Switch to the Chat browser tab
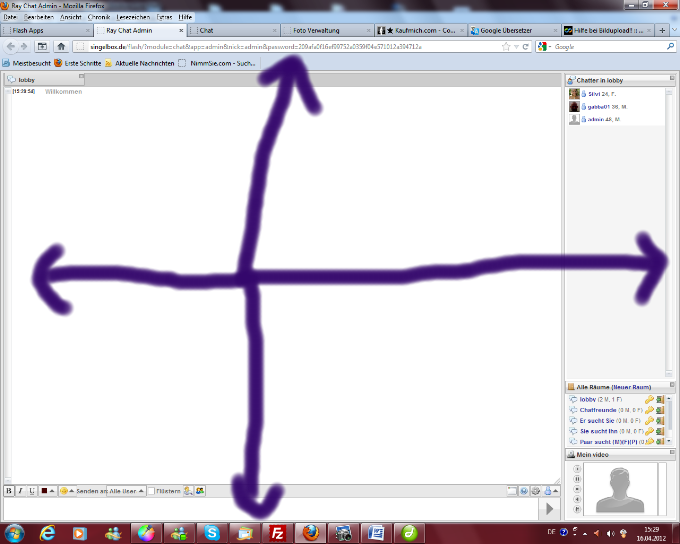The height and width of the screenshot is (544, 680). (x=235, y=30)
